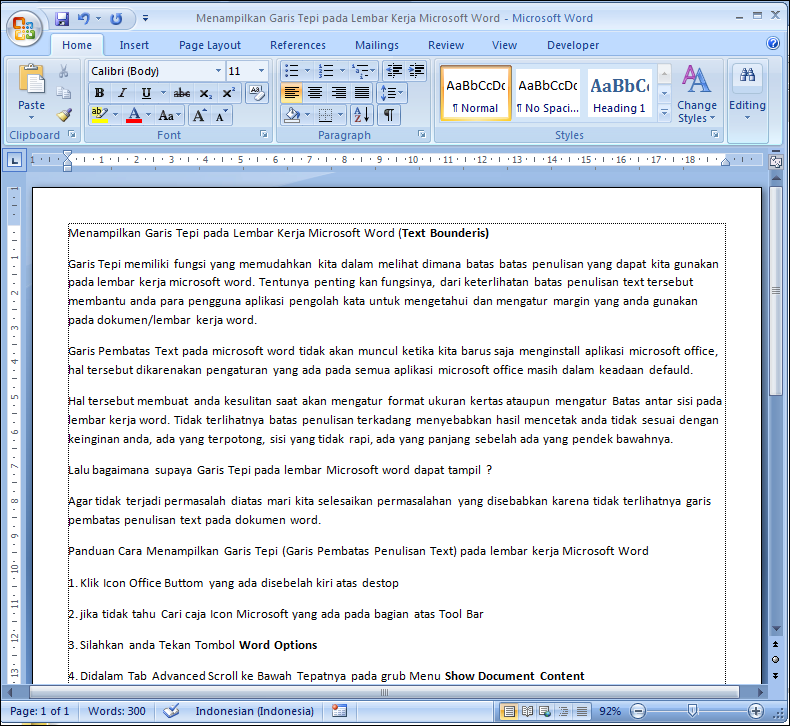Open the bullets library arrow
This screenshot has width=790, height=726.
[x=307, y=71]
